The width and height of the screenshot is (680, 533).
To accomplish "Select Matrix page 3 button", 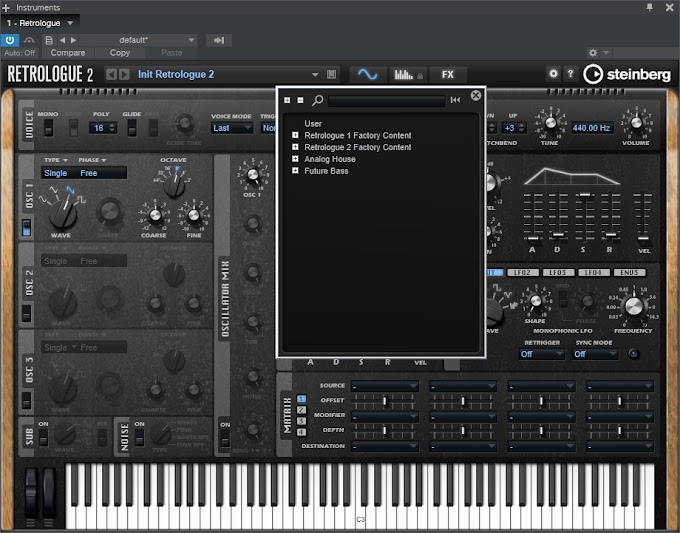I will (x=301, y=421).
